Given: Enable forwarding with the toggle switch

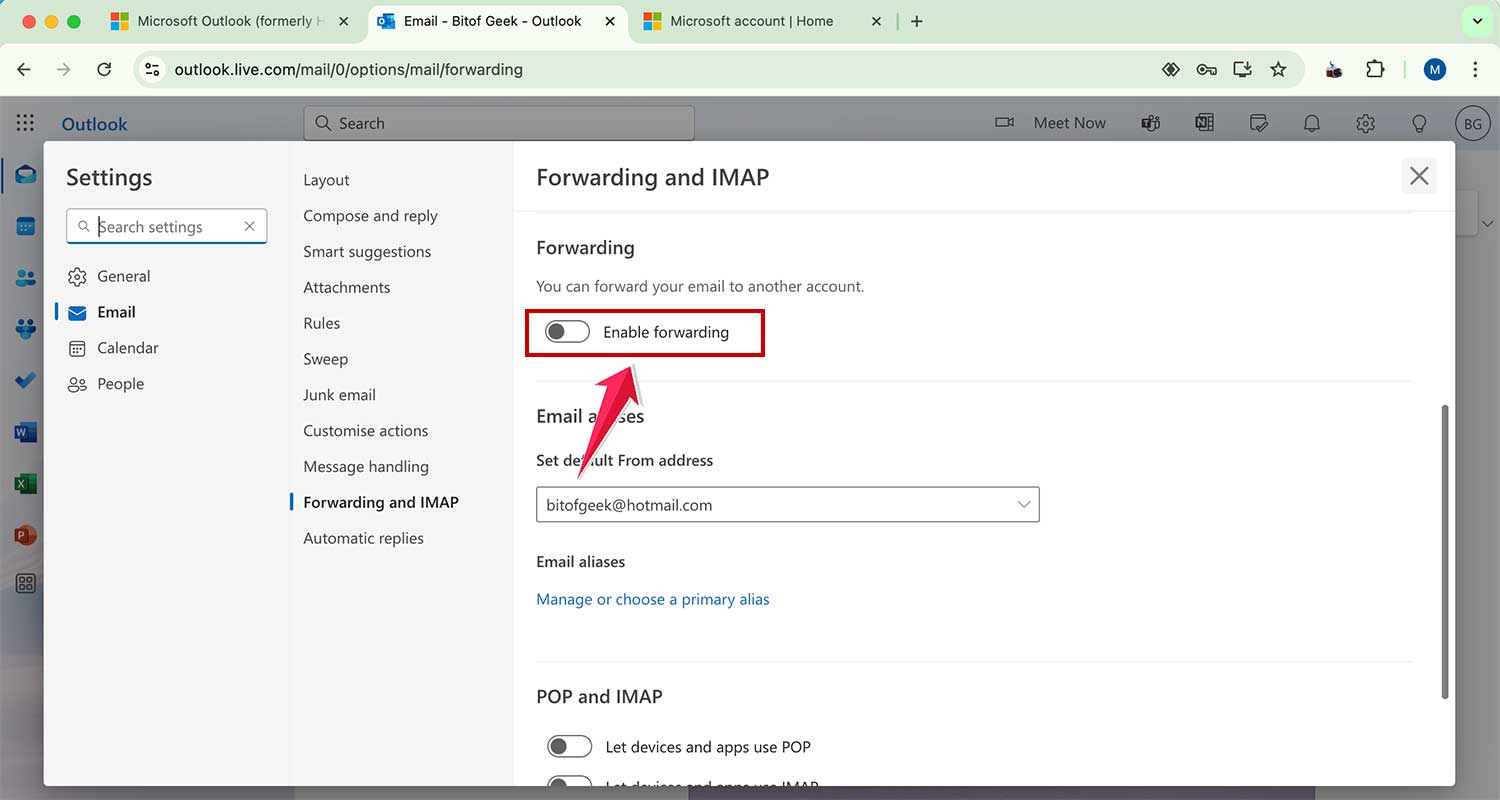Looking at the screenshot, I should pyautogui.click(x=566, y=331).
